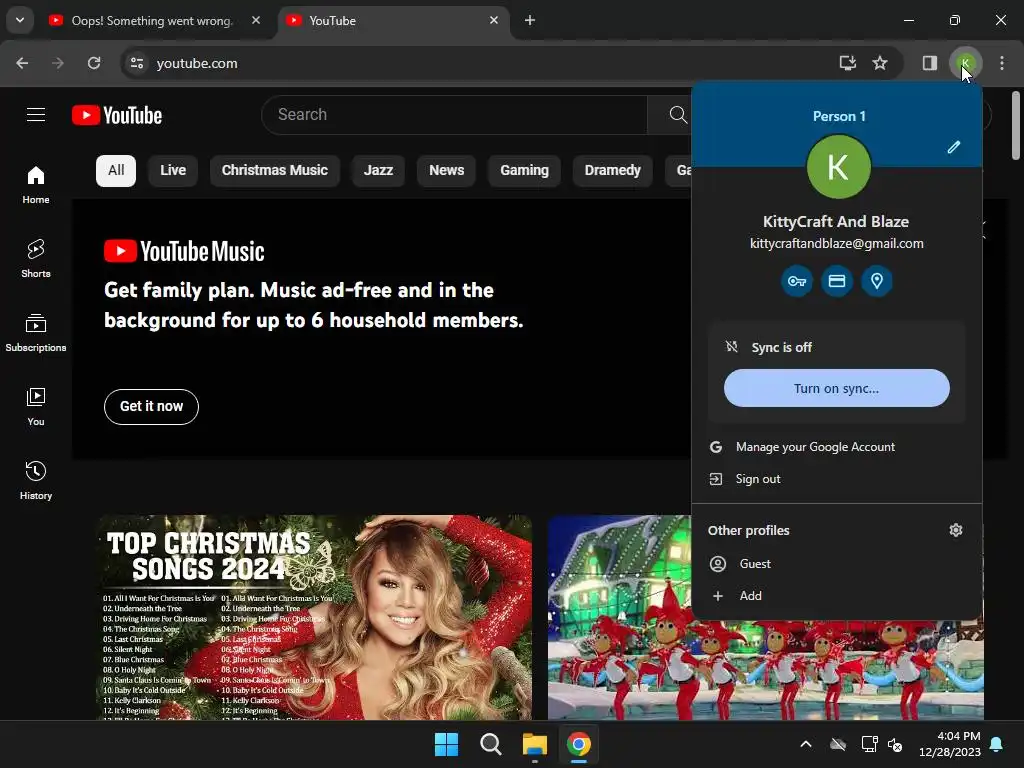
Task: Open the taskbar clock and date
Action: (x=950, y=744)
